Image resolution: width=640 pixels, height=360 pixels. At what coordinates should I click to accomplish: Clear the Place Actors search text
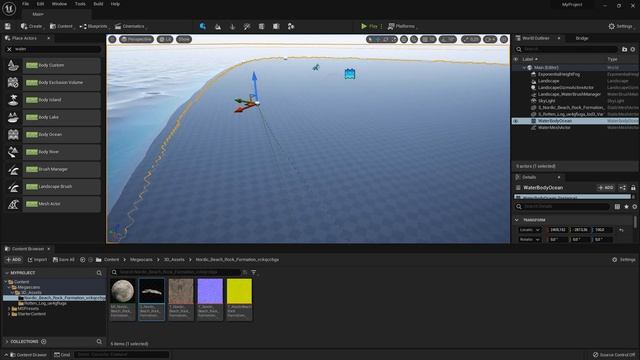[9, 49]
